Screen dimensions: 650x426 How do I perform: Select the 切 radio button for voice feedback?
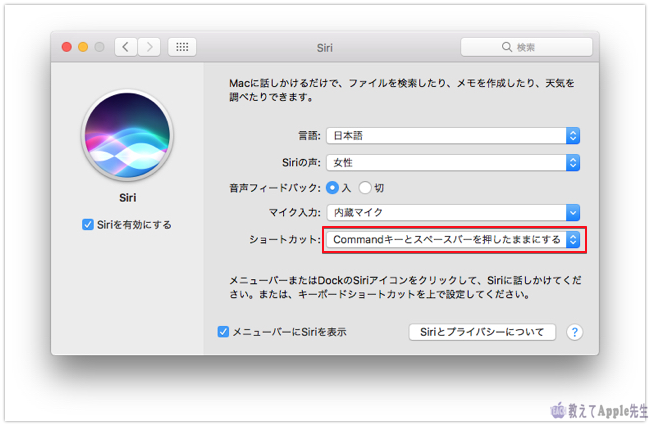[x=365, y=188]
